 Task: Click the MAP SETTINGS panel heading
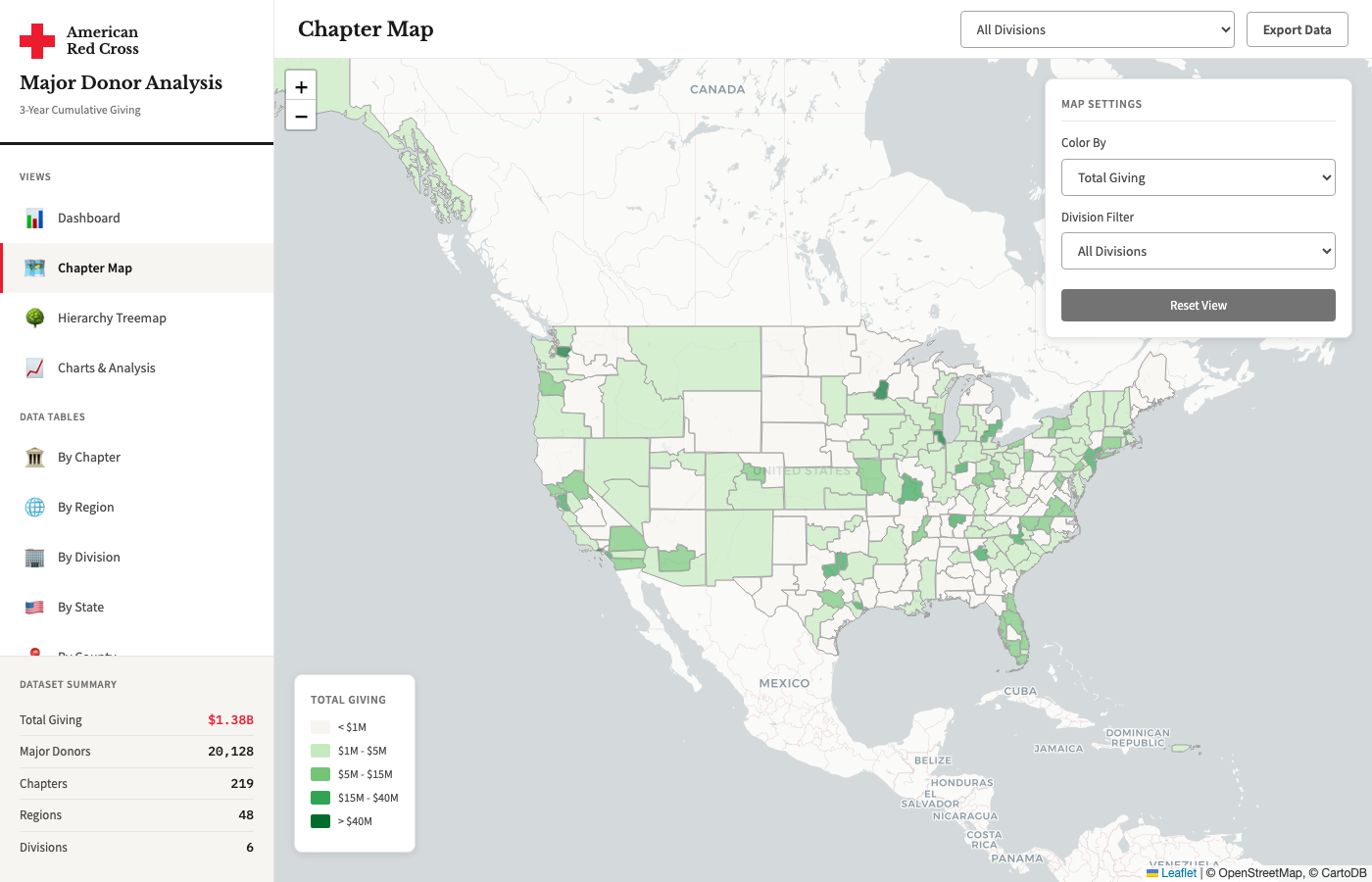[x=1102, y=104]
